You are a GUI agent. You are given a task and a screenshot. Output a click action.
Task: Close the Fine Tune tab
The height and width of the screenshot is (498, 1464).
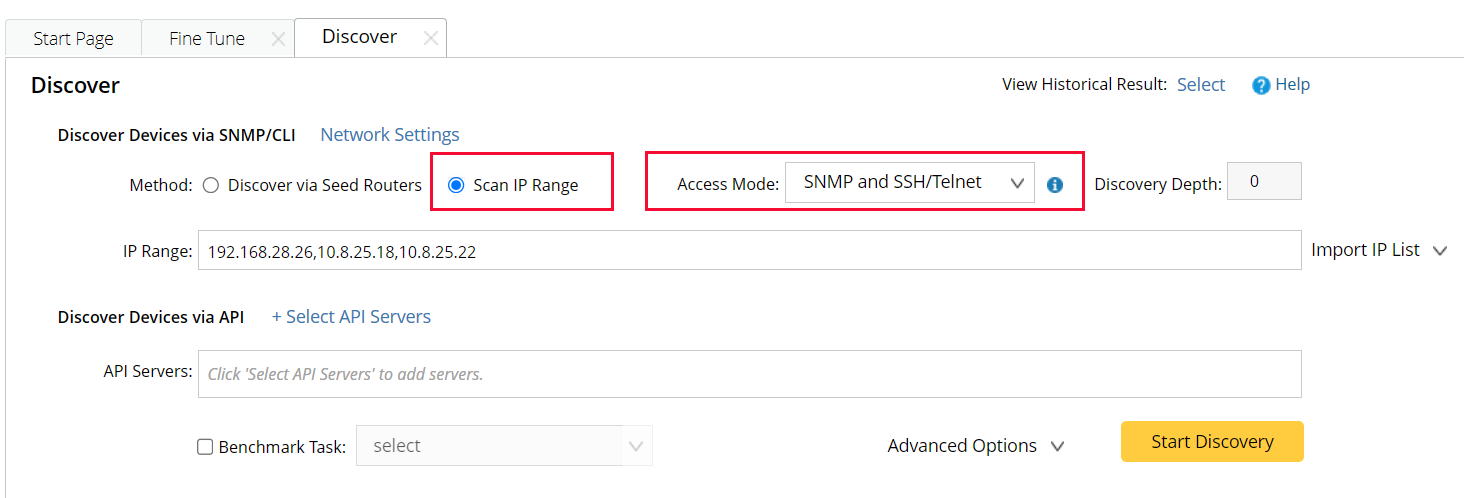(x=278, y=39)
